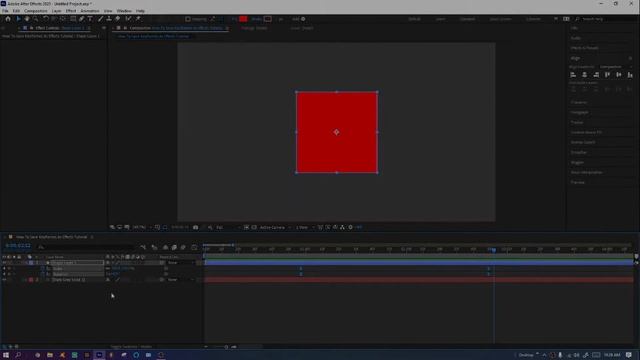
Task: Switch to the Small Screen workspace
Action: (x=500, y=19)
